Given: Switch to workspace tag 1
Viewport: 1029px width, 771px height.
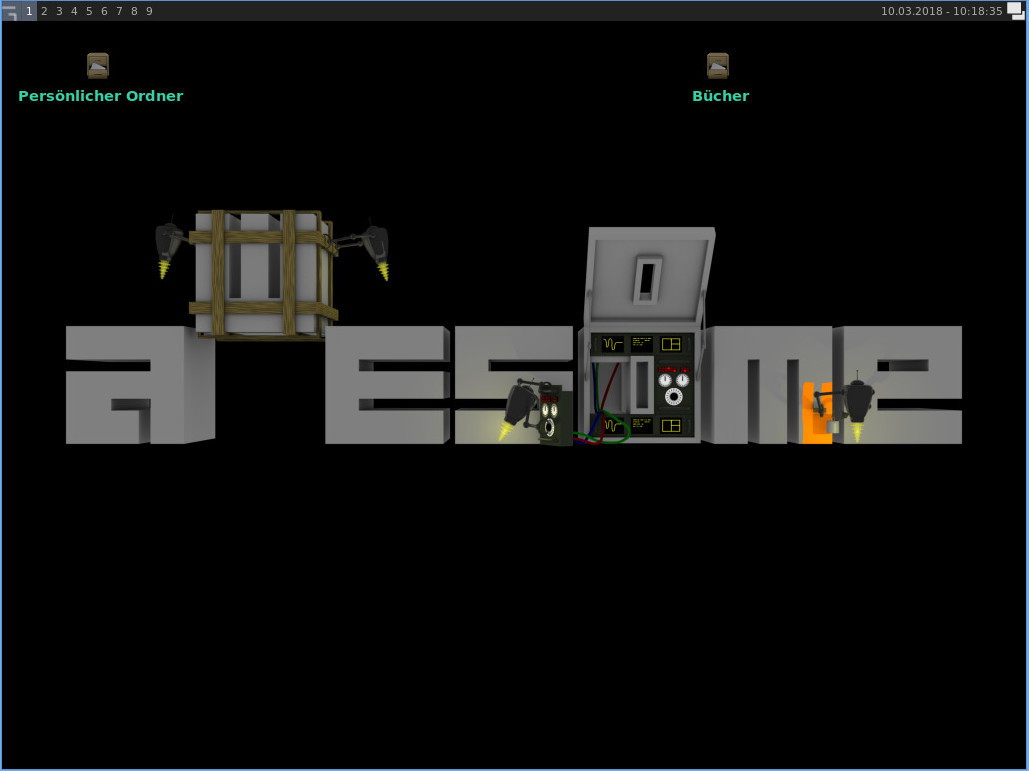Looking at the screenshot, I should tap(29, 11).
